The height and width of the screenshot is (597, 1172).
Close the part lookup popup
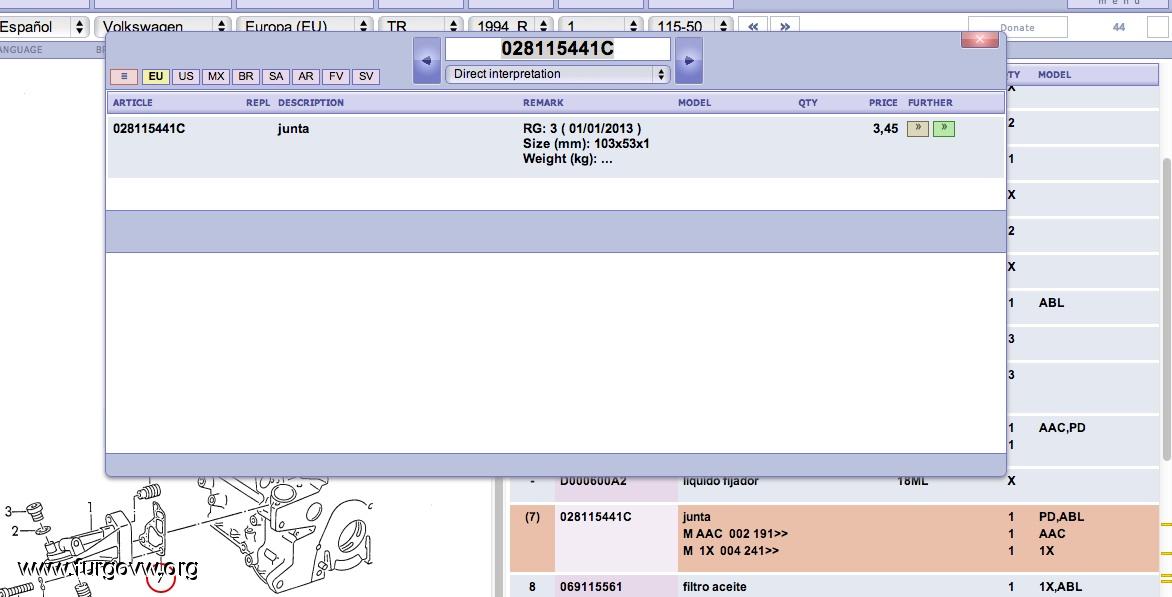979,40
